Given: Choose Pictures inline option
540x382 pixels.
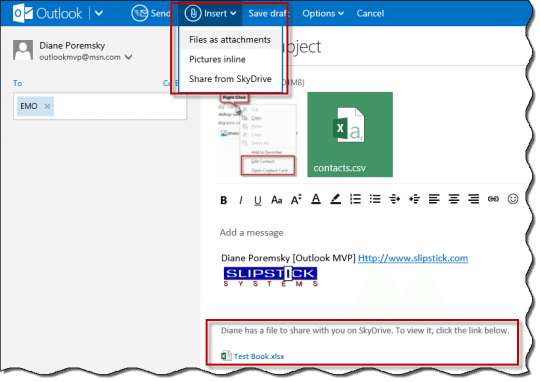Looking at the screenshot, I should (217, 59).
